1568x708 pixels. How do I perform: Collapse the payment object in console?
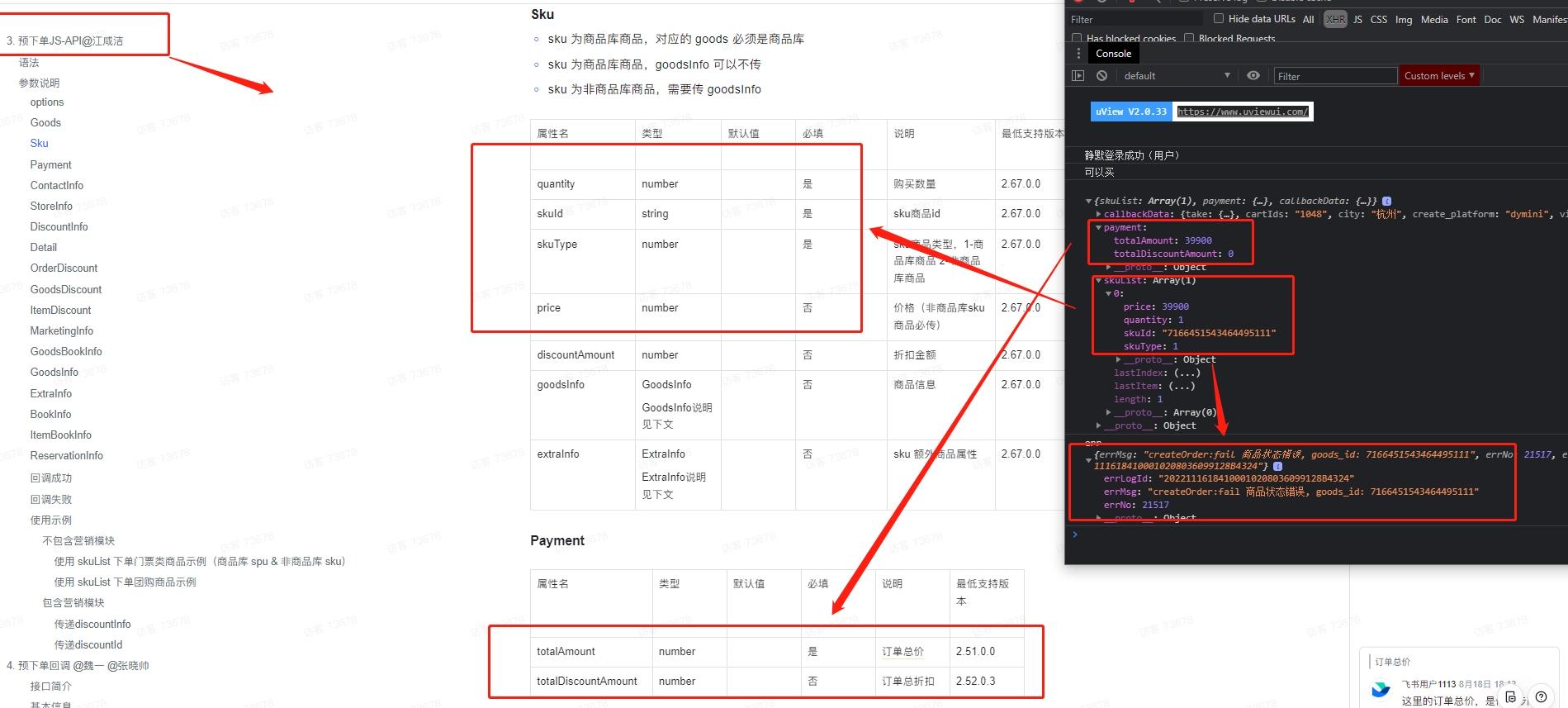coord(1098,227)
